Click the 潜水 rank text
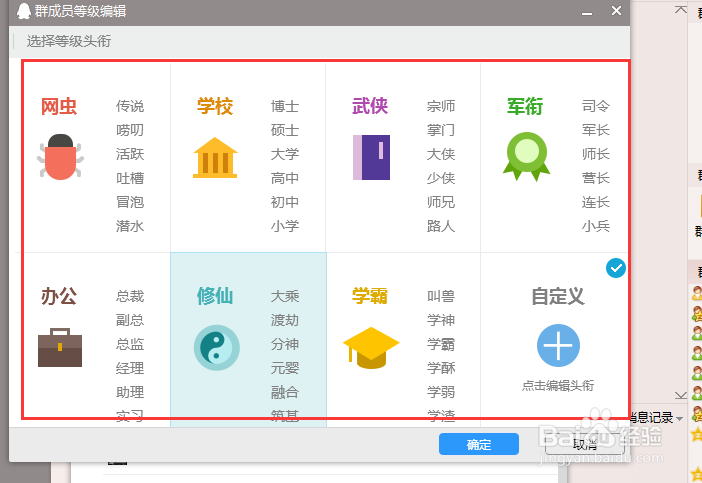Screen dimensions: 702x483 [130, 226]
